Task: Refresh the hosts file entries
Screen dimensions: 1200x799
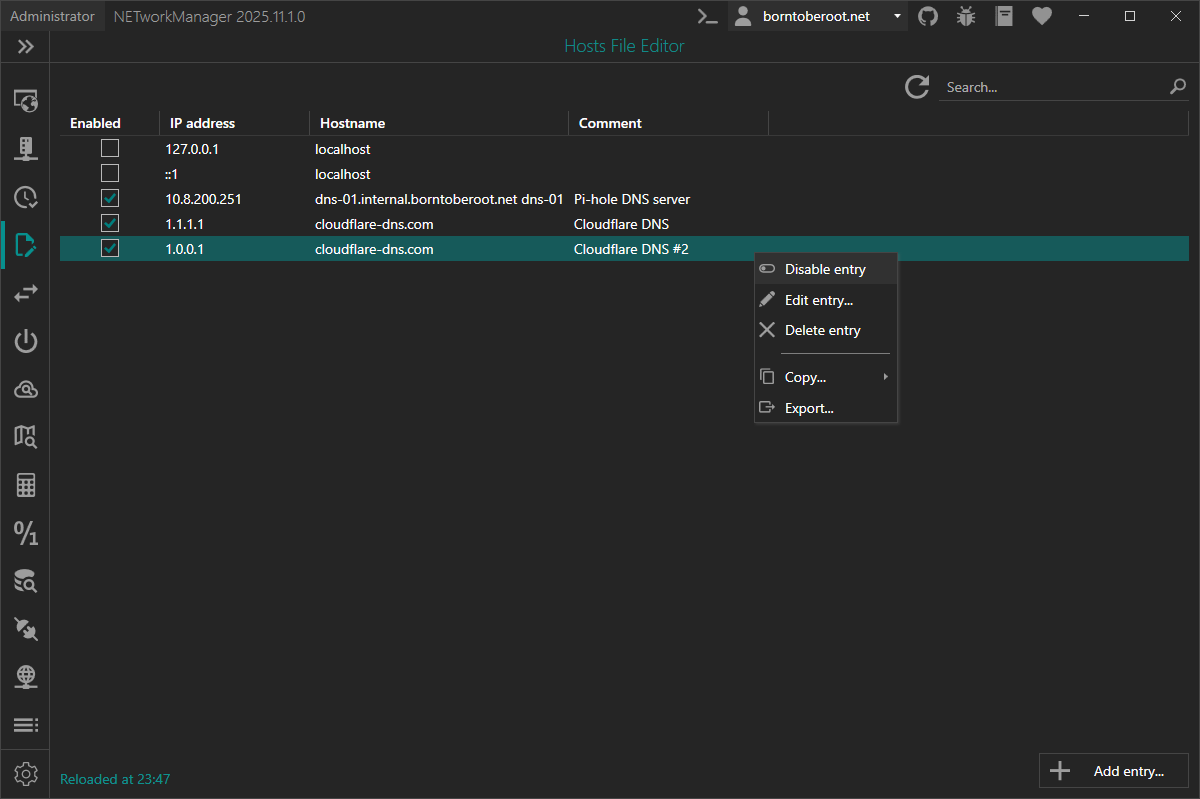Action: point(916,87)
